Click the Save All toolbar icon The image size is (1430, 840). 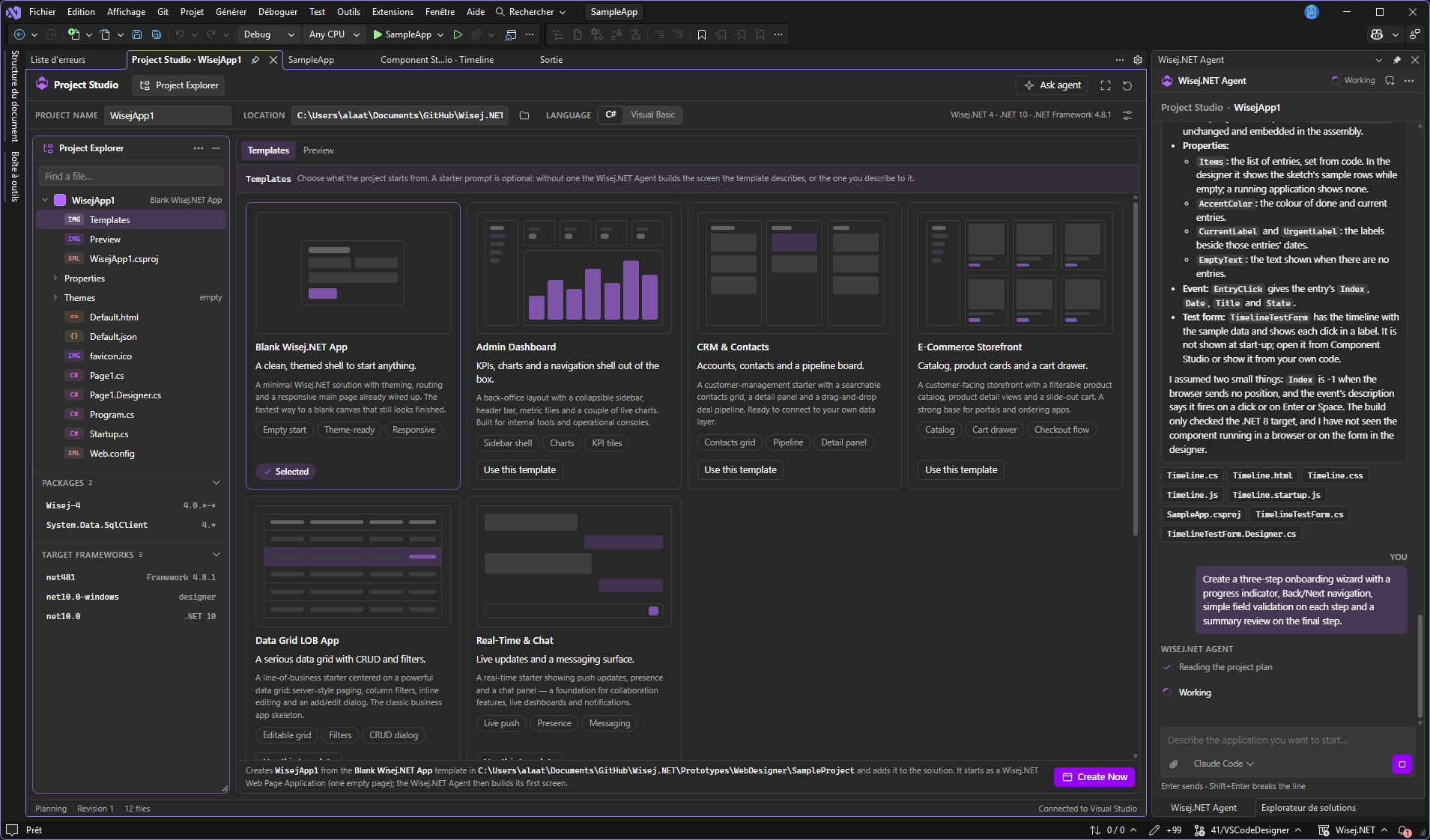pyautogui.click(x=157, y=34)
